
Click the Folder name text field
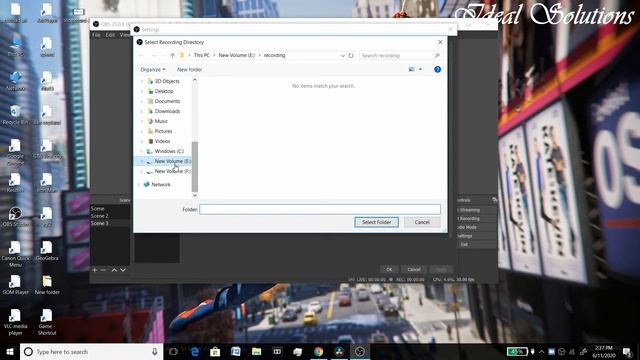point(320,209)
